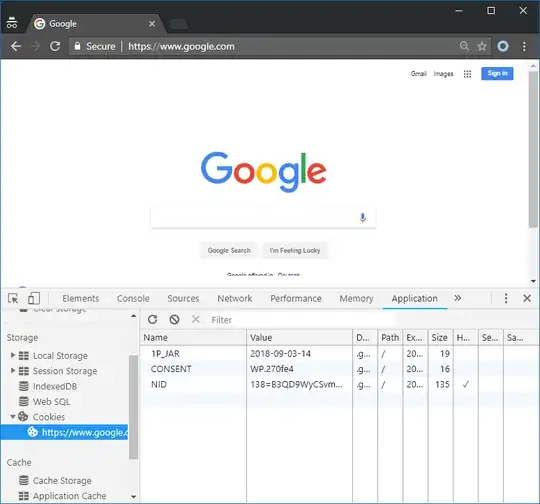Sort cookies by Size column

pos(440,338)
